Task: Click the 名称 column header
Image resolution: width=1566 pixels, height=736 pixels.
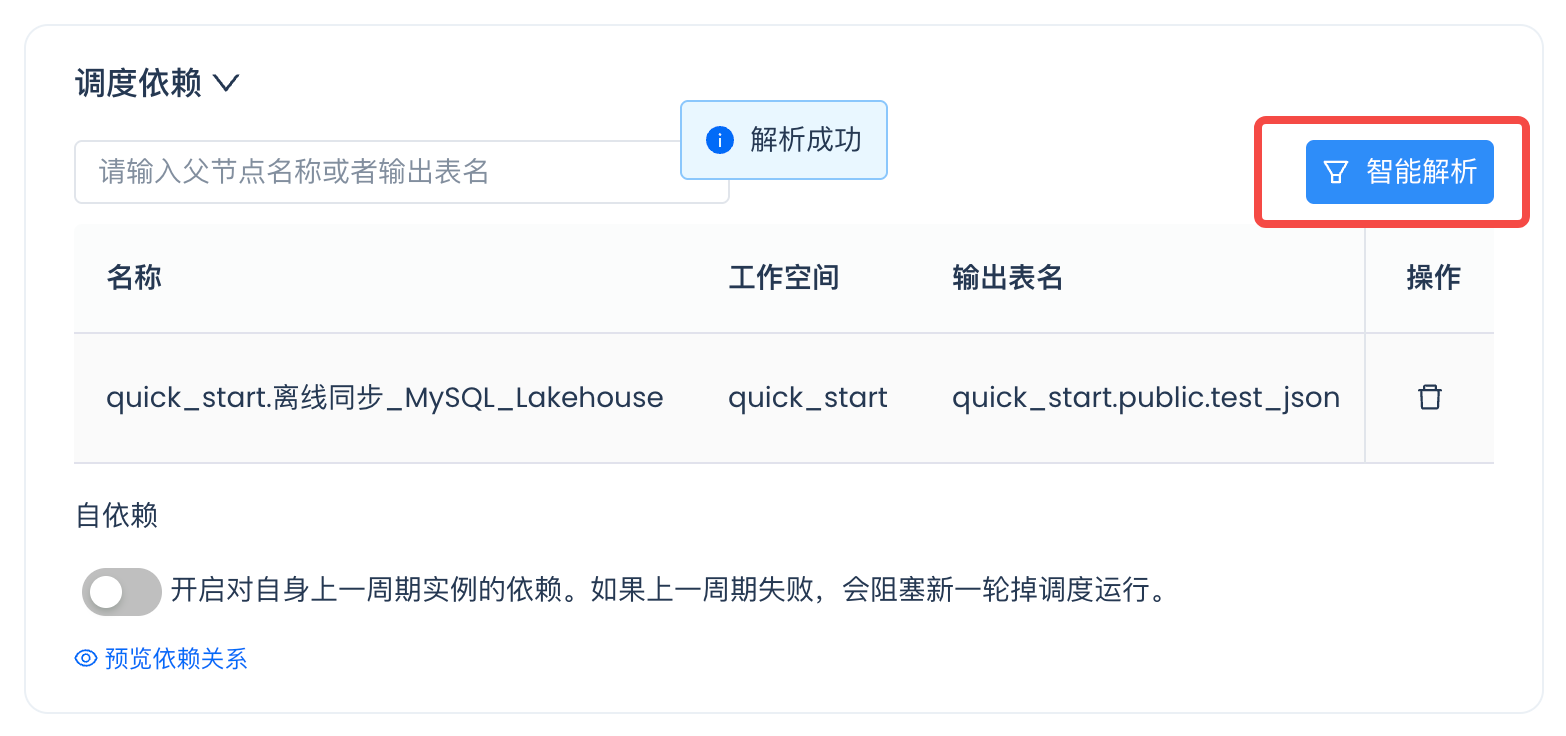Action: 134,278
